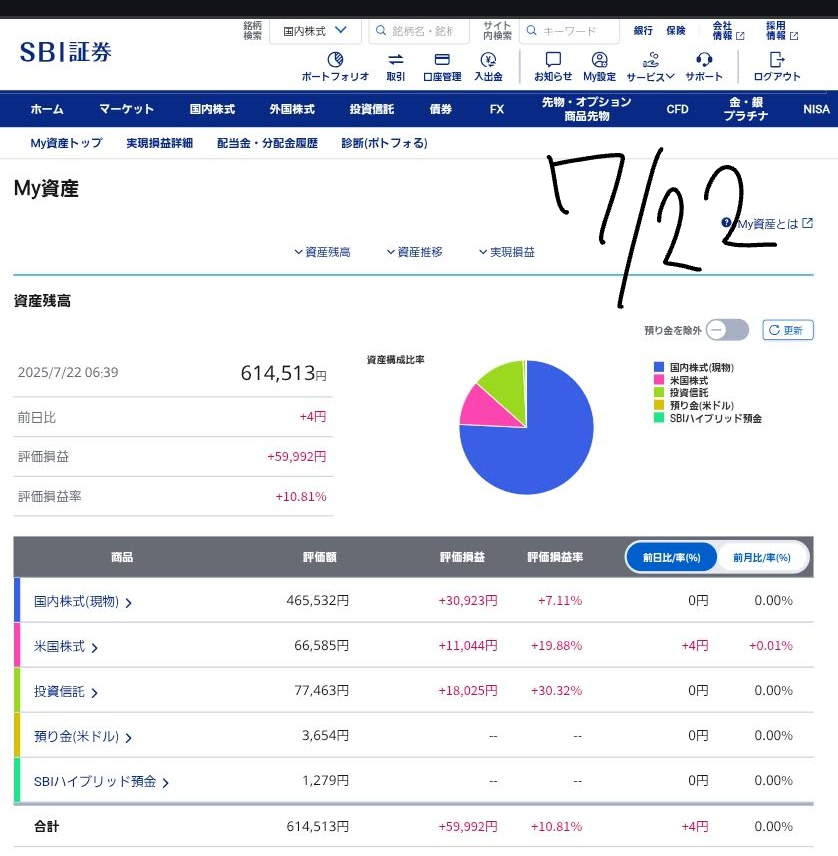Open マーケット navigation menu
The height and width of the screenshot is (856, 838).
[x=126, y=109]
